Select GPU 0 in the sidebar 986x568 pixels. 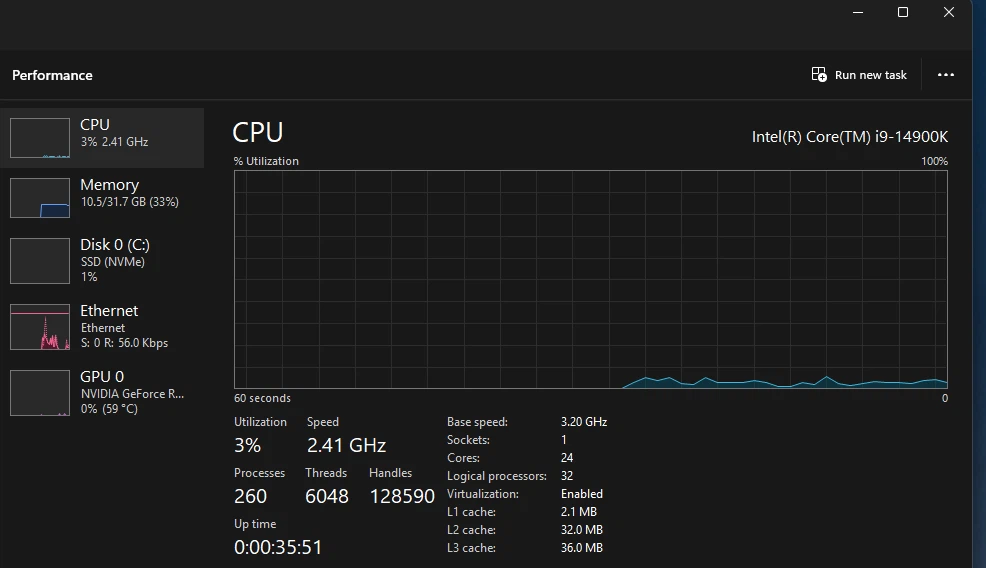(x=102, y=393)
